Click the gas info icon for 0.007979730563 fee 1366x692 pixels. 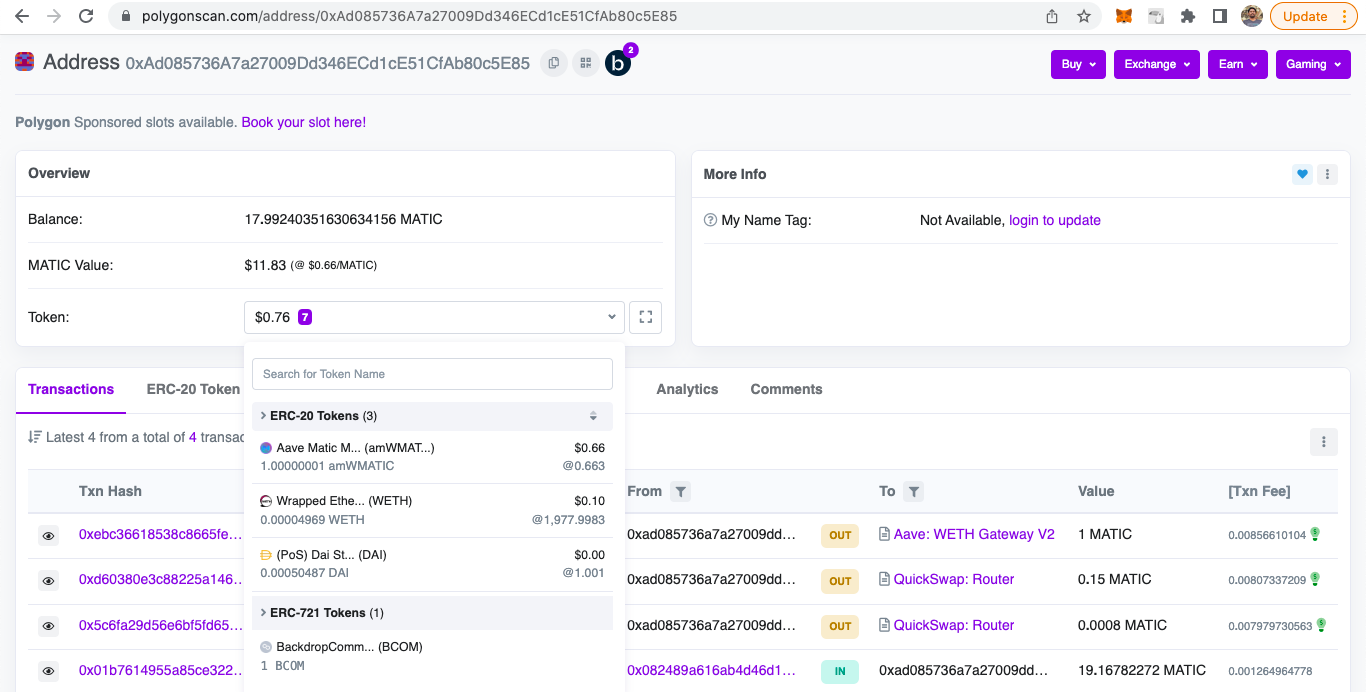tap(1321, 625)
